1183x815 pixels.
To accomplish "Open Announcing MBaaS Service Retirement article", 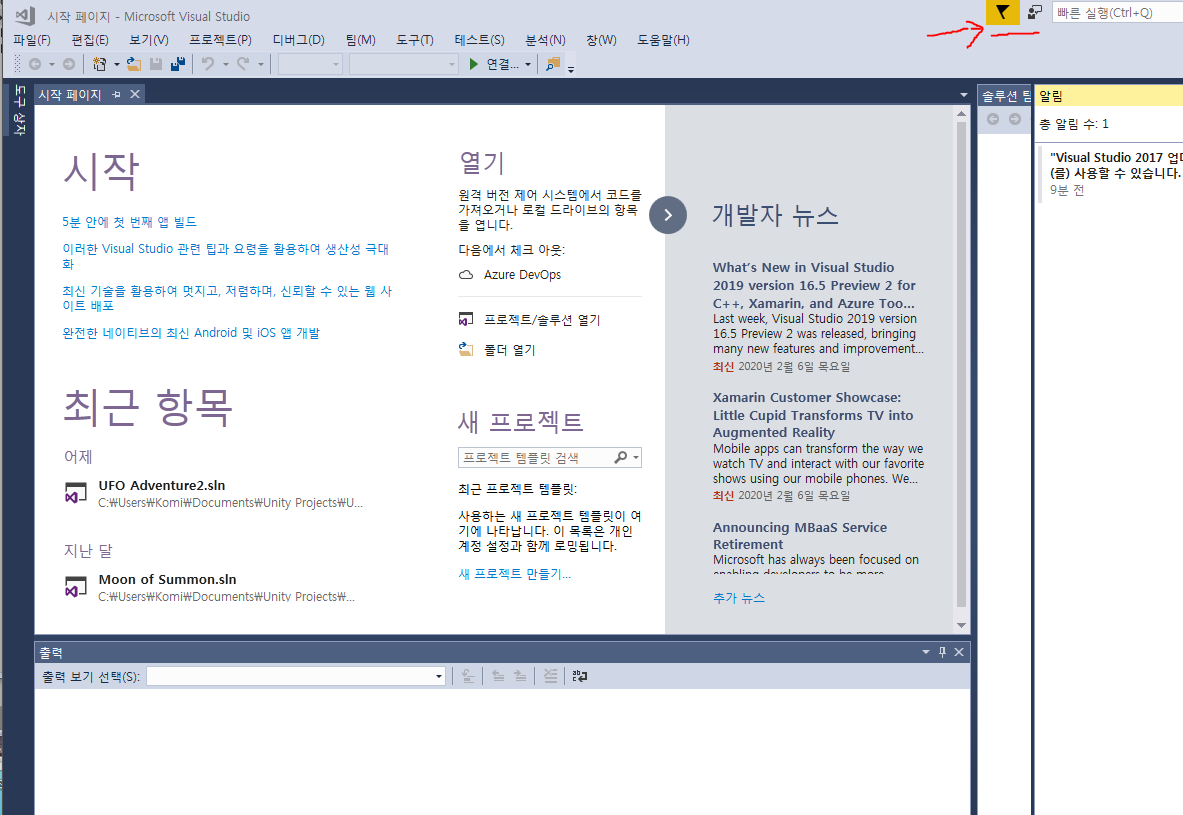I will (x=800, y=536).
